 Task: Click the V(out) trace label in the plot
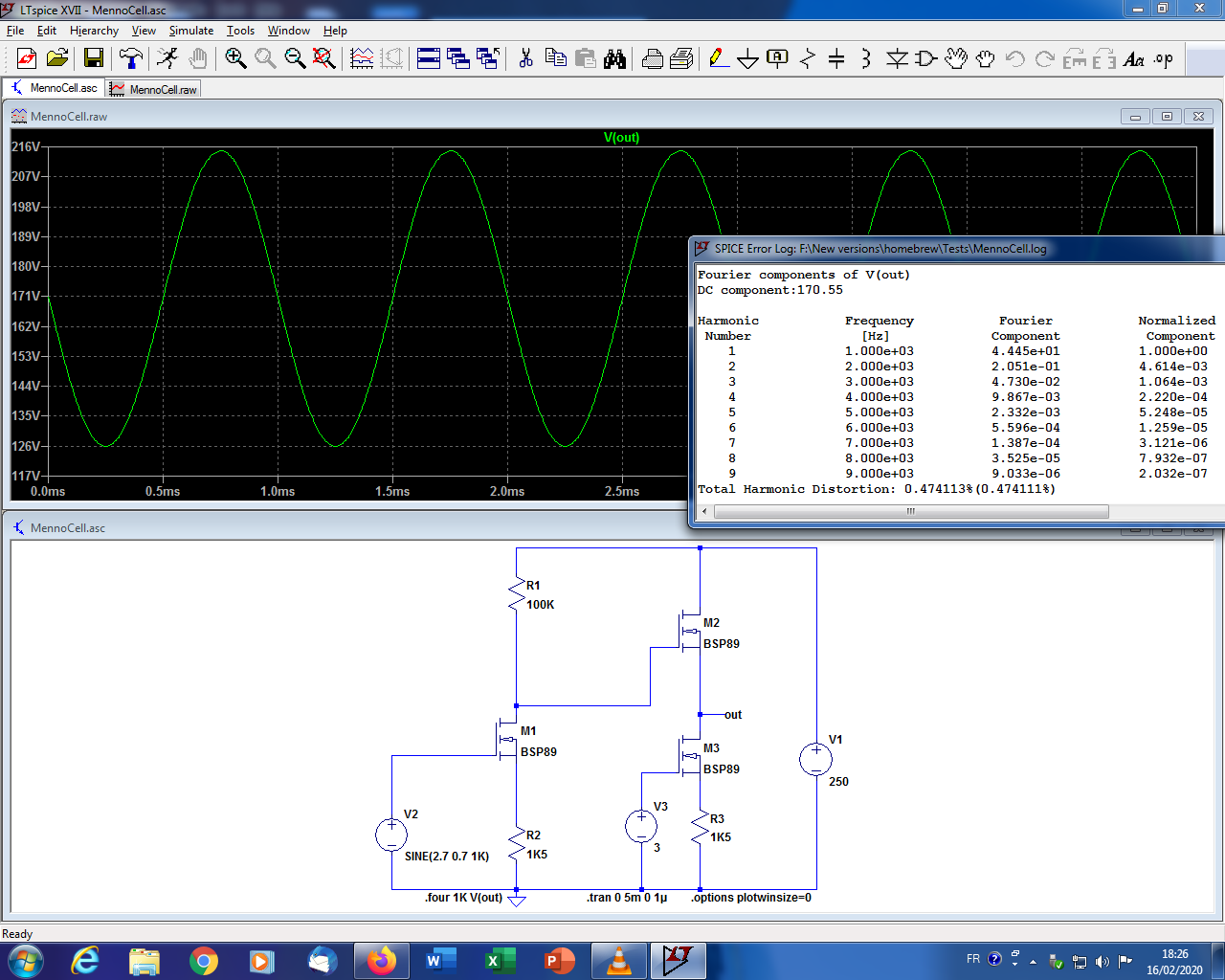(x=621, y=137)
